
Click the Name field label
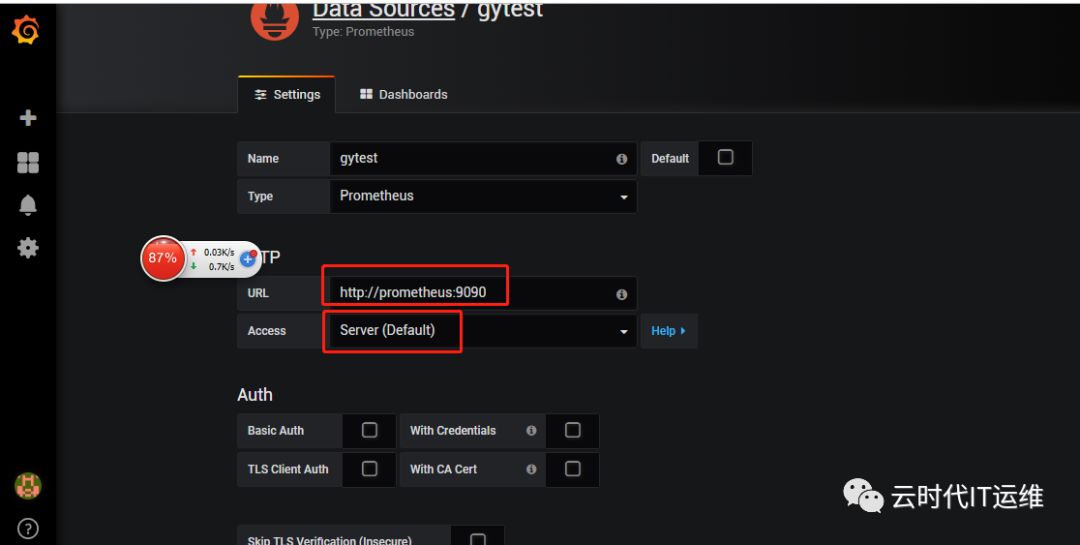tap(263, 158)
